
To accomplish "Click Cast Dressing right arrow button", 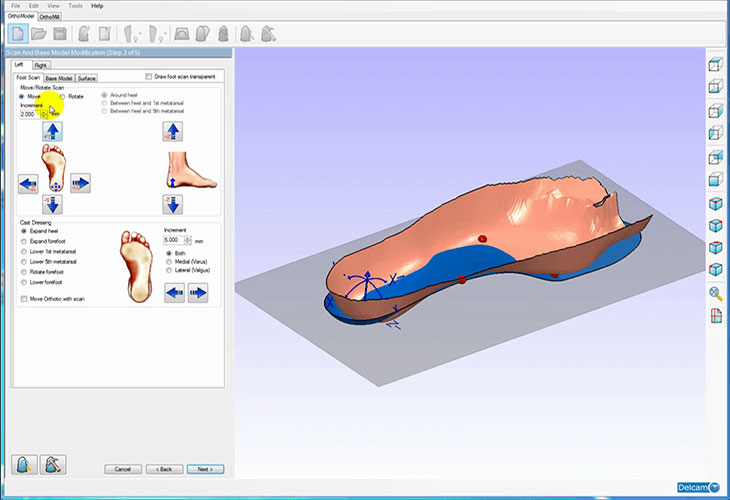I will (x=198, y=292).
